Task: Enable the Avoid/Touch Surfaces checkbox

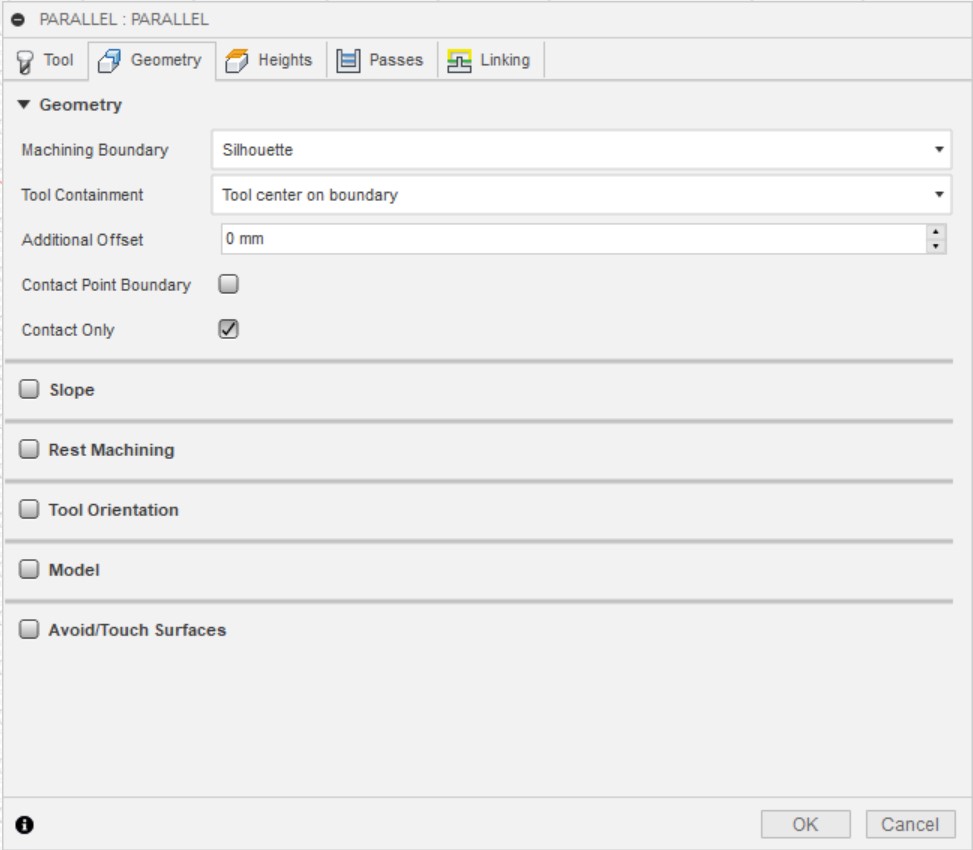Action: pos(29,629)
